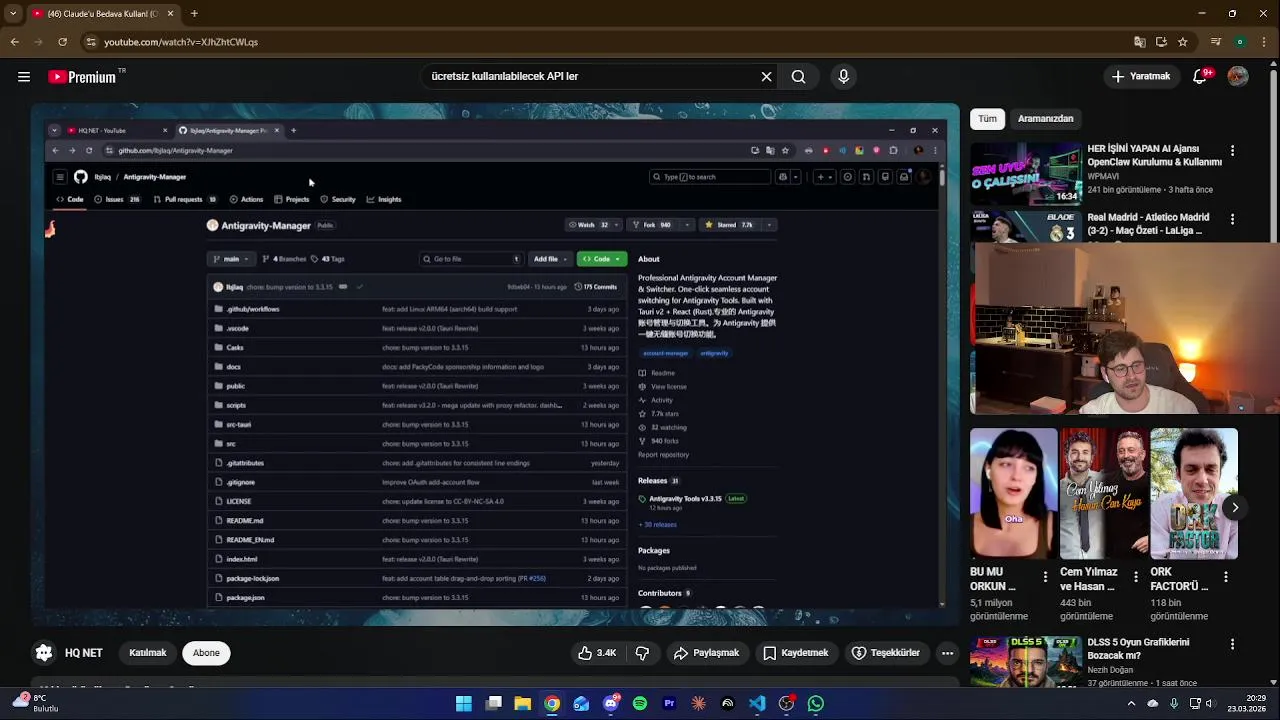
Task: Open the DLSS 5 Oyun Grafiklerini video title
Action: point(1138,649)
